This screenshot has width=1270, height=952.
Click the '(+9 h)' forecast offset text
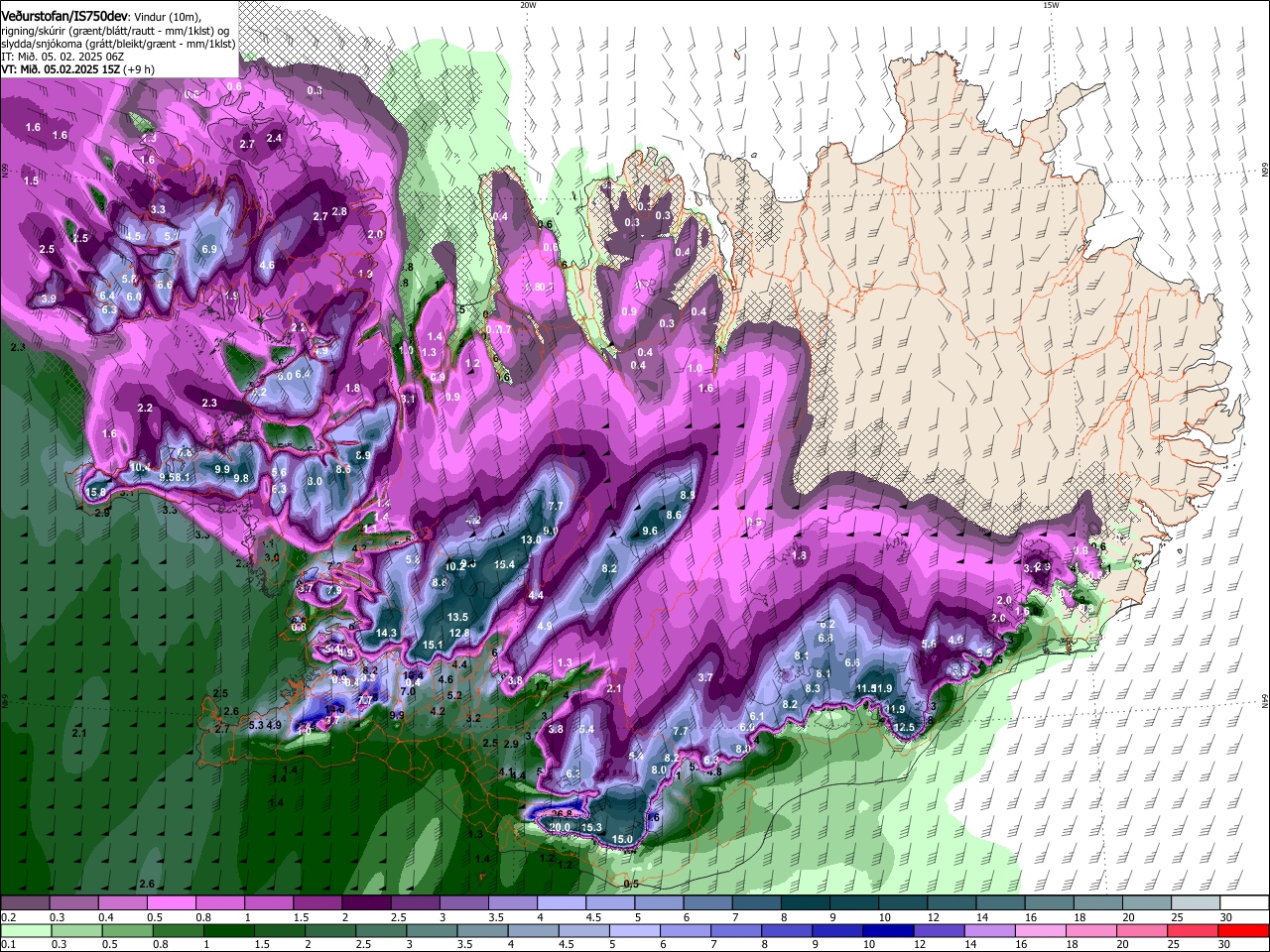pyautogui.click(x=140, y=70)
